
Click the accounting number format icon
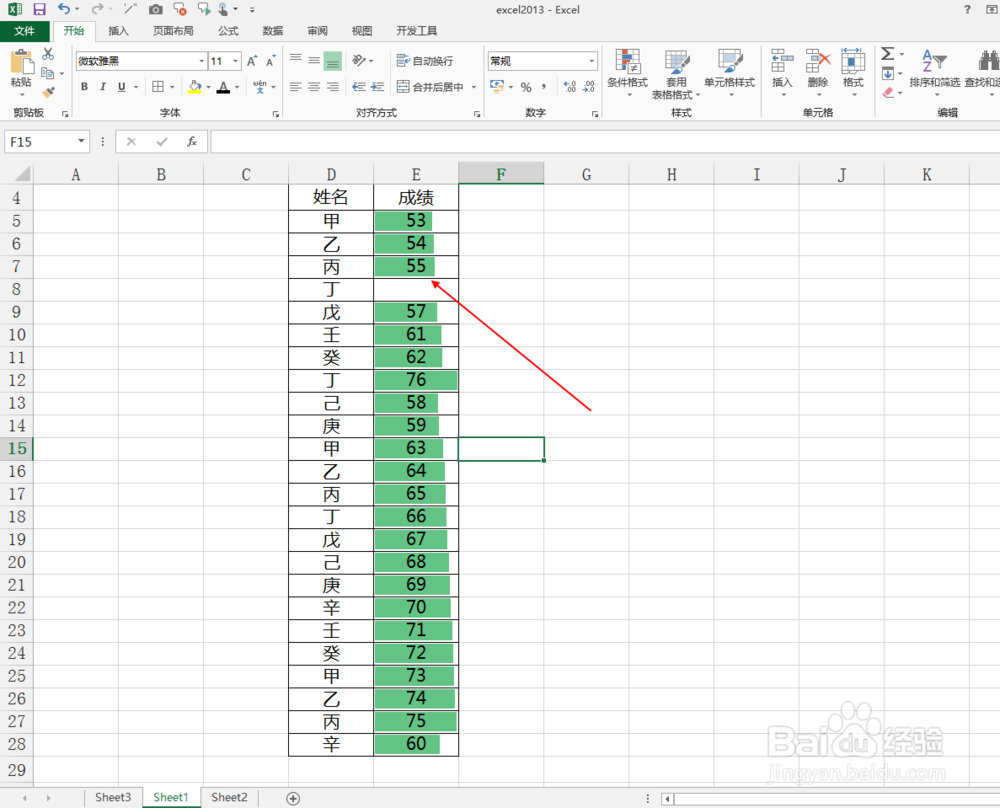click(x=497, y=87)
